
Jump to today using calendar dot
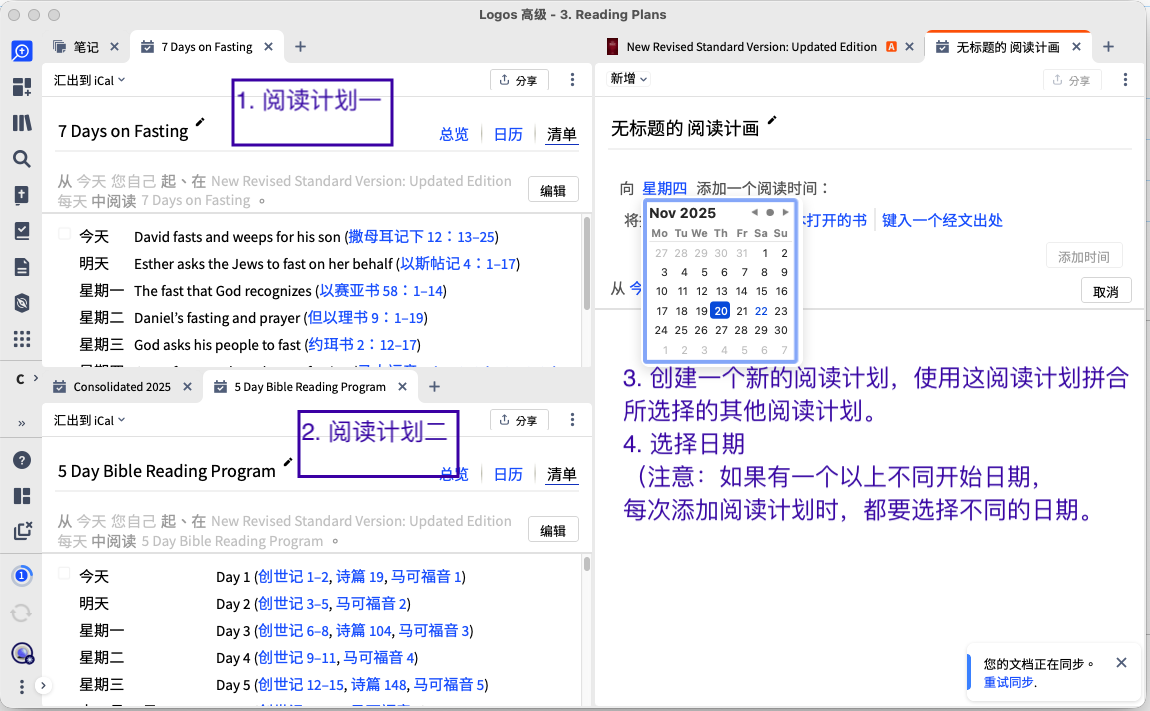point(769,212)
